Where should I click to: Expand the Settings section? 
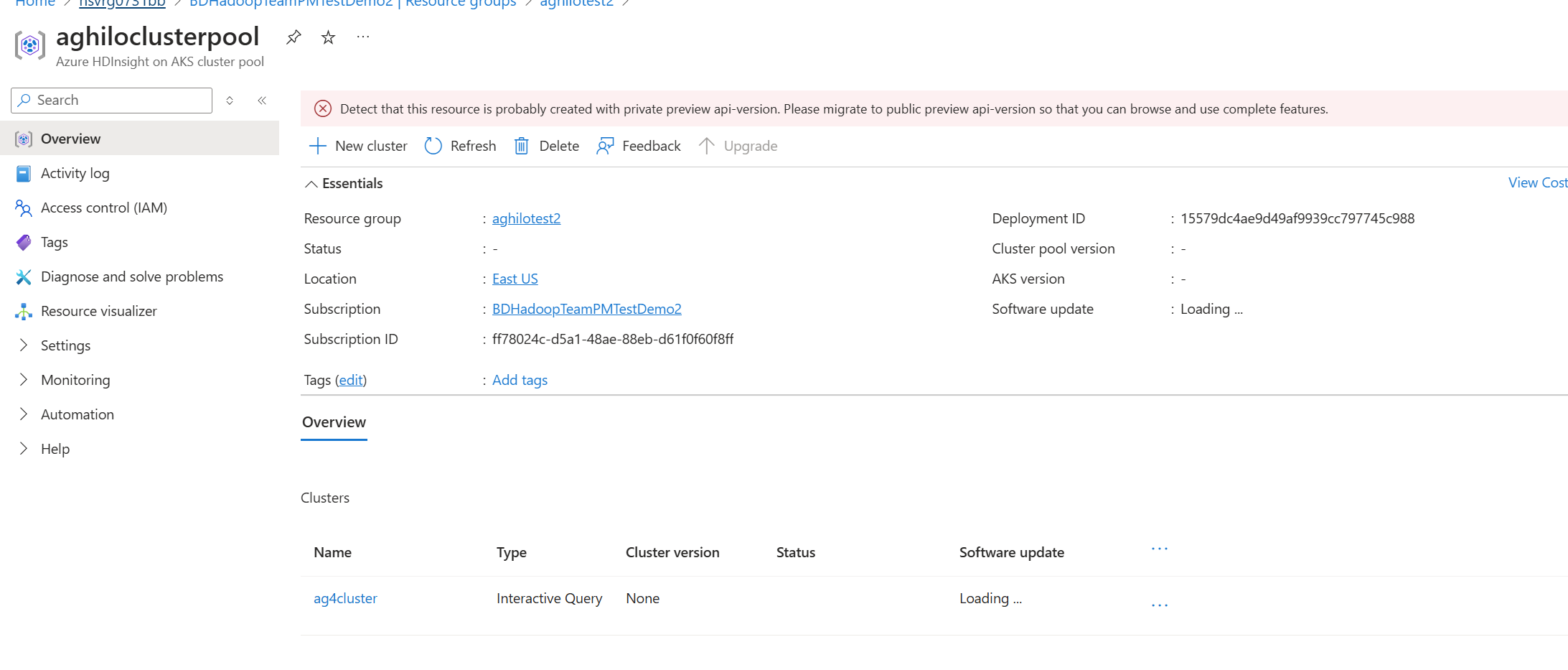click(x=24, y=345)
